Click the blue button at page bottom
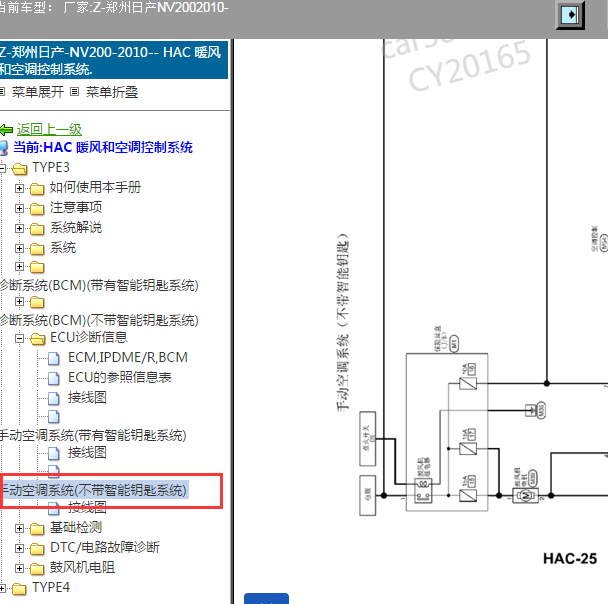The image size is (608, 604). point(266,598)
